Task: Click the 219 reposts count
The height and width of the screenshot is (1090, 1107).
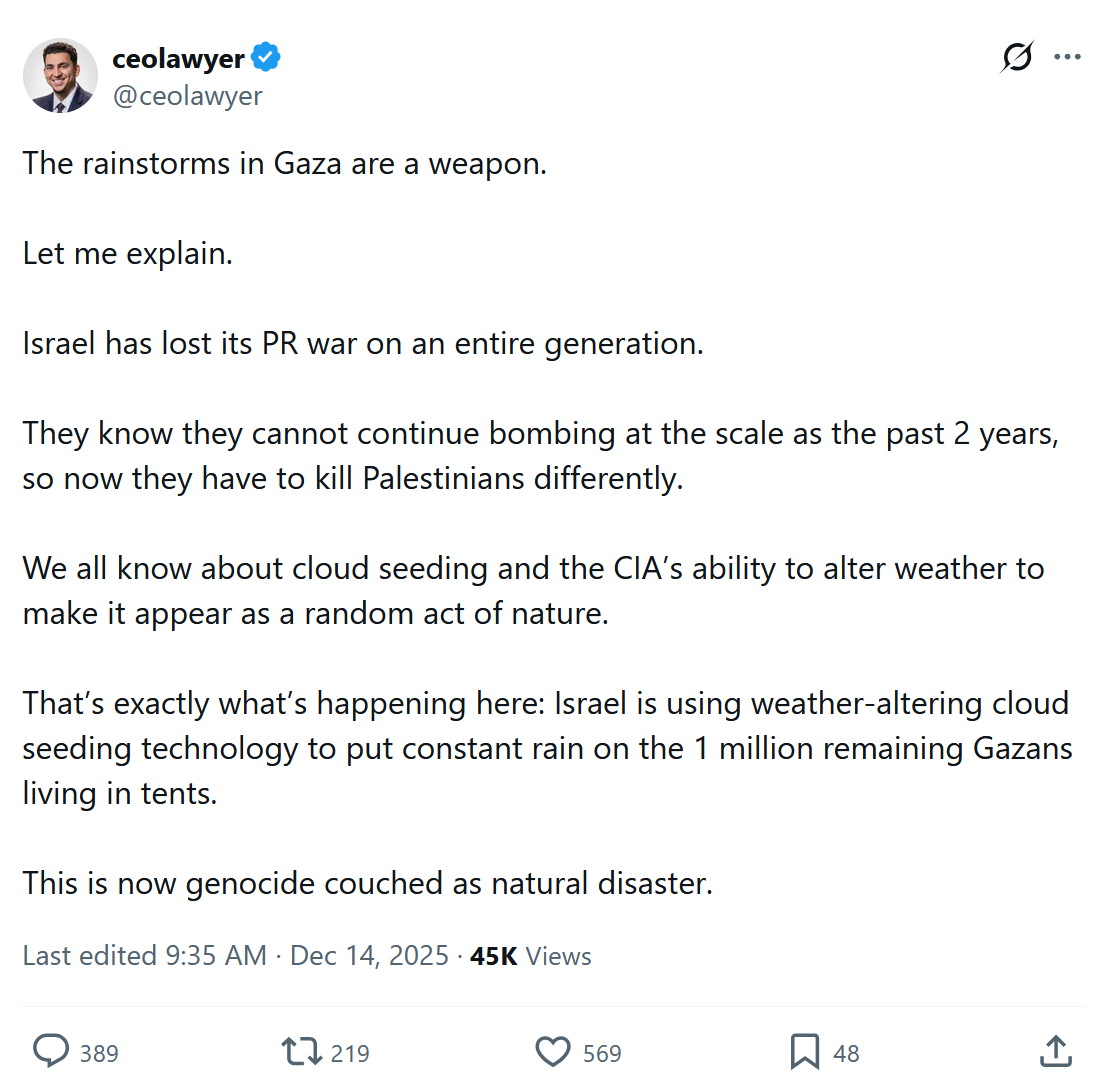Action: click(x=350, y=1053)
